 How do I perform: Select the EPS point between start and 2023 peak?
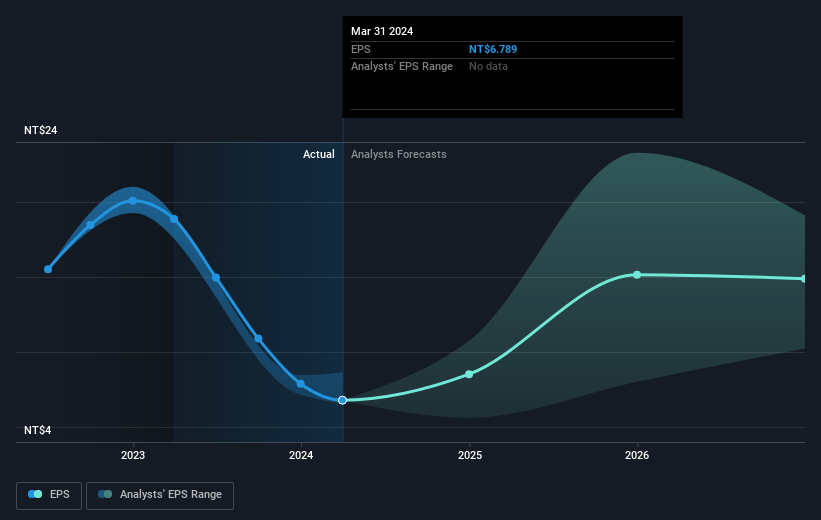(90, 225)
